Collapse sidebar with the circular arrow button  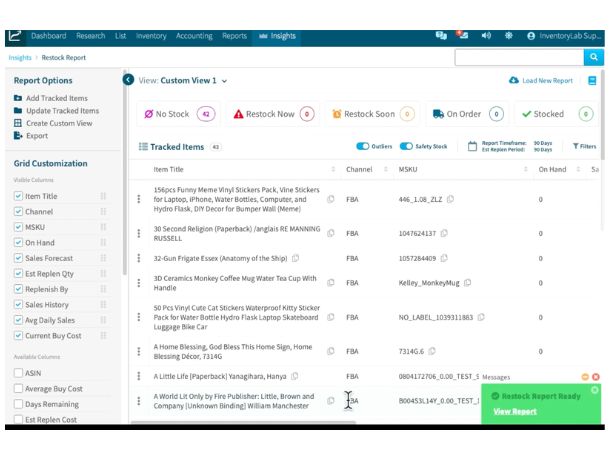tap(128, 80)
